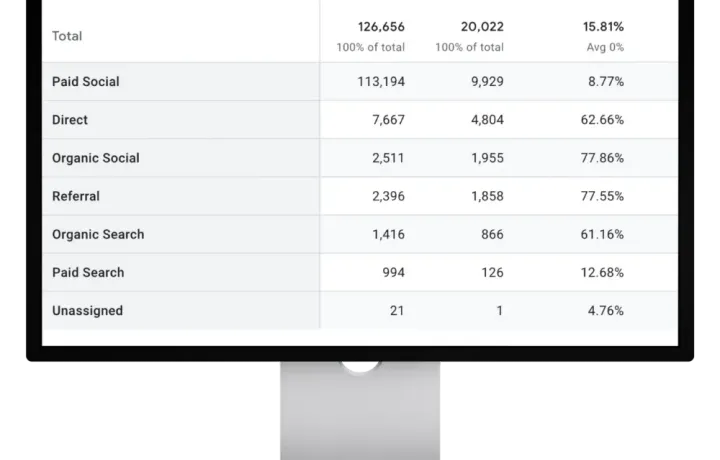This screenshot has height=460, width=720.
Task: Select the Organic Social row label
Action: 96,158
